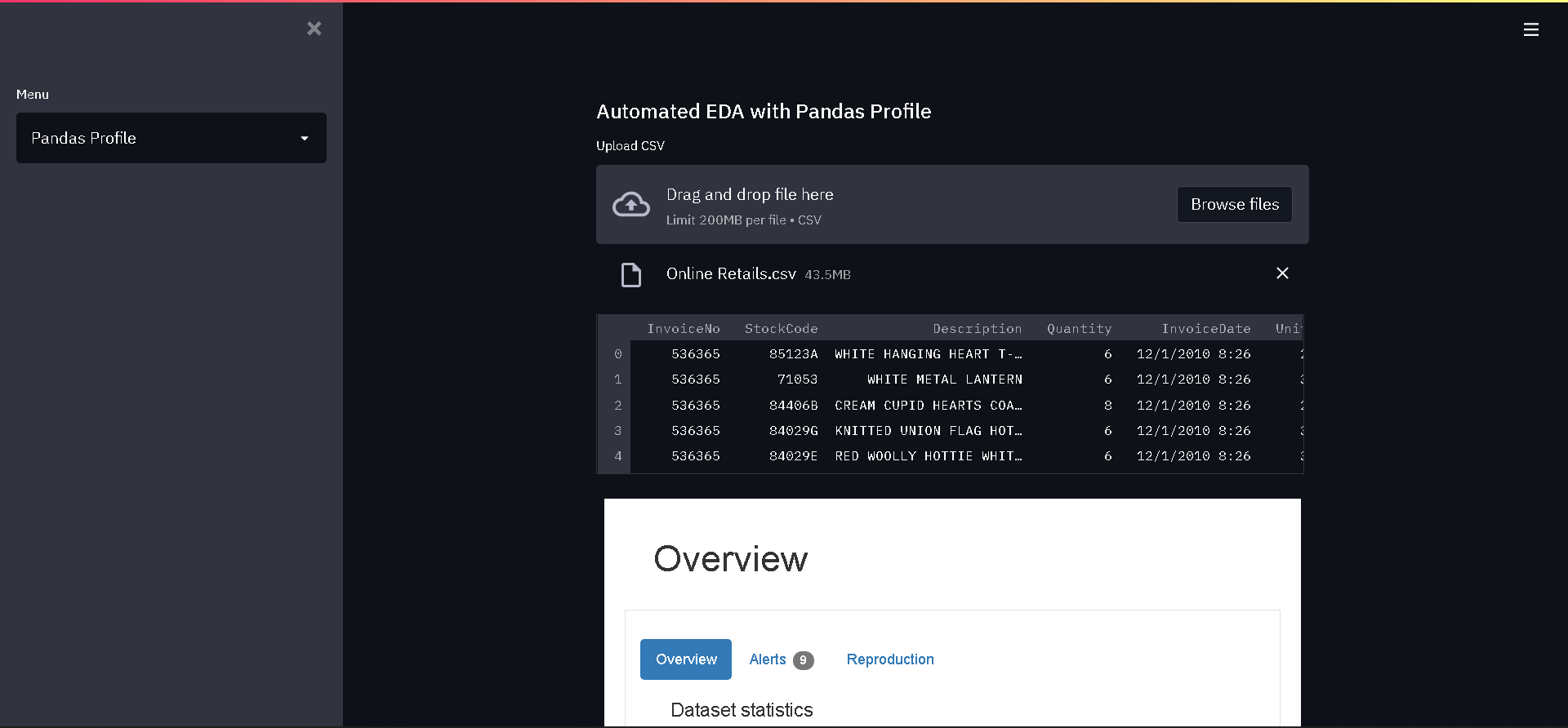This screenshot has width=1568, height=728.
Task: Click the InvoiceNo column header
Action: [684, 329]
